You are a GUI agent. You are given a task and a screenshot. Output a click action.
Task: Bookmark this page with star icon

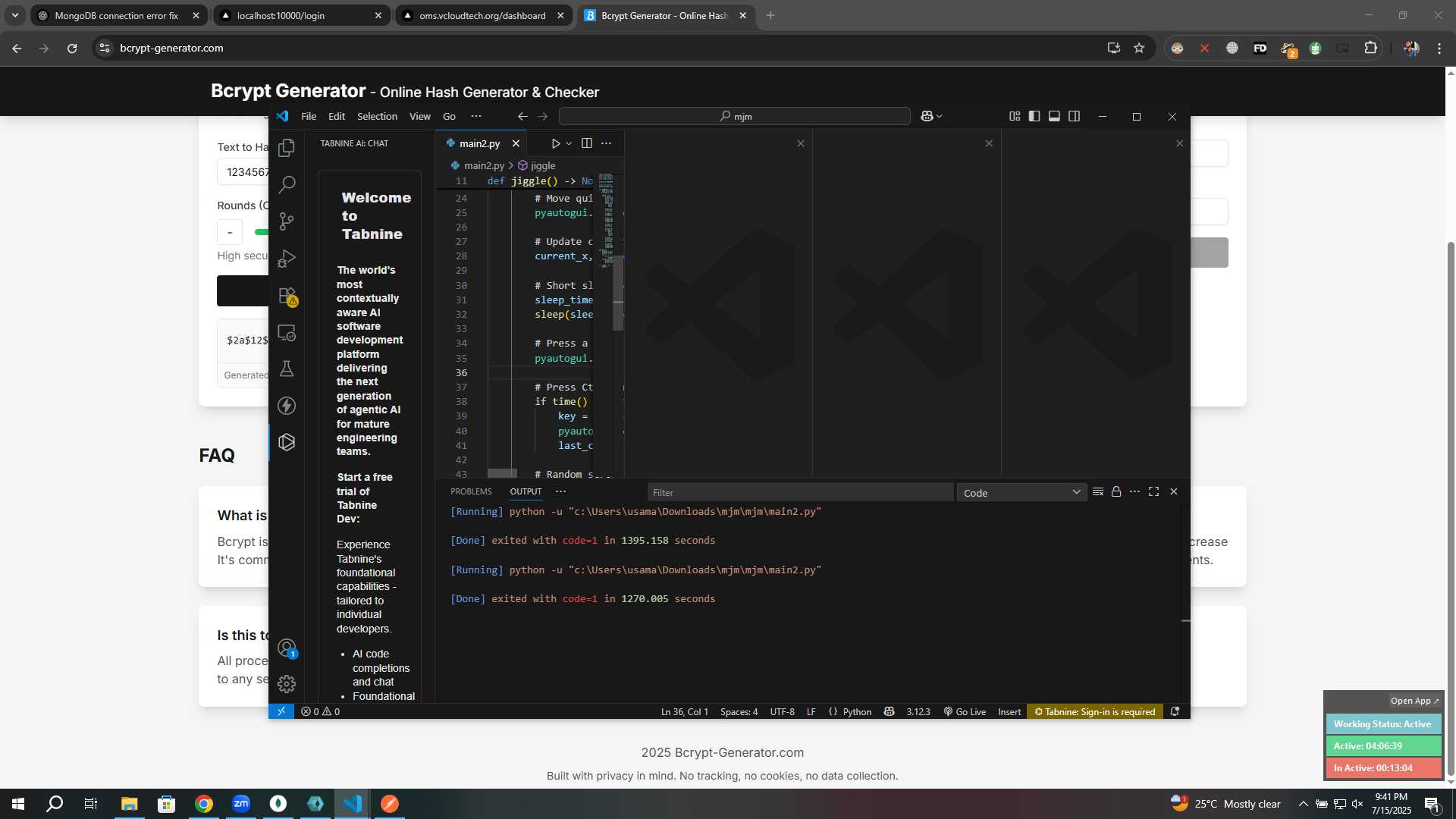(x=1138, y=48)
